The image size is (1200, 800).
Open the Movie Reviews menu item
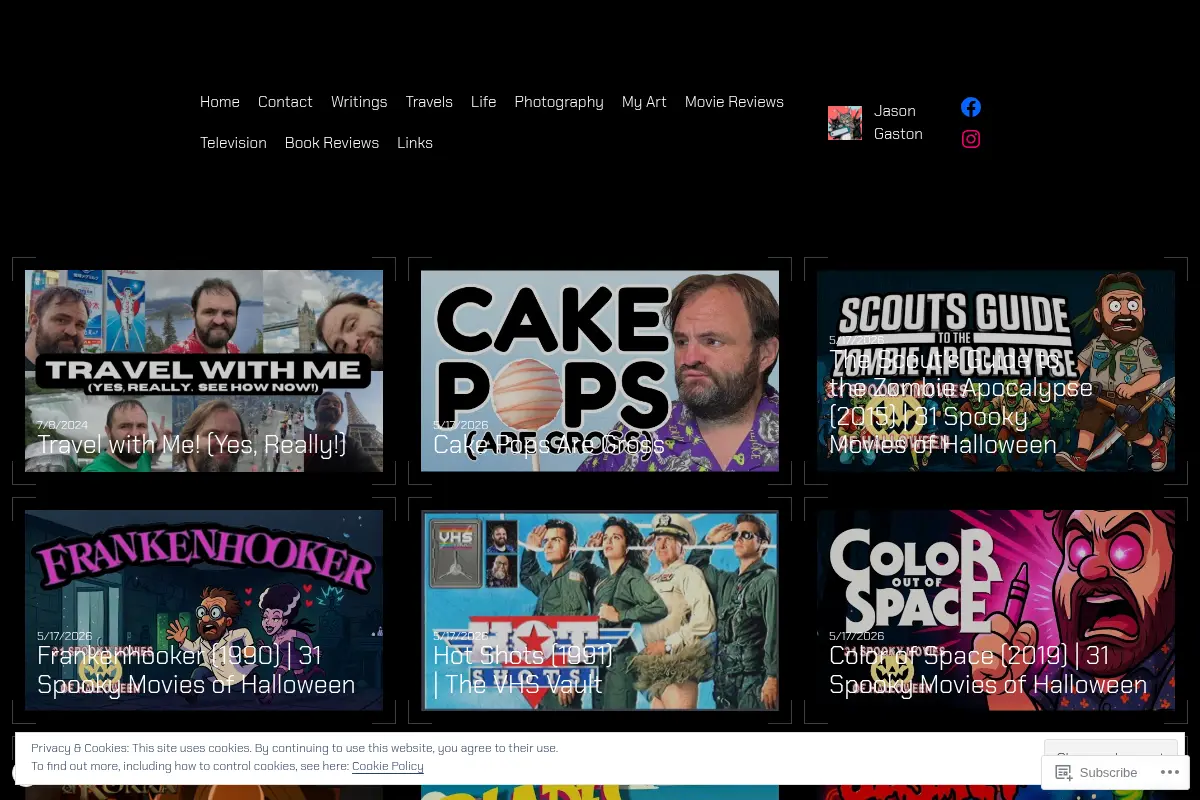(734, 102)
